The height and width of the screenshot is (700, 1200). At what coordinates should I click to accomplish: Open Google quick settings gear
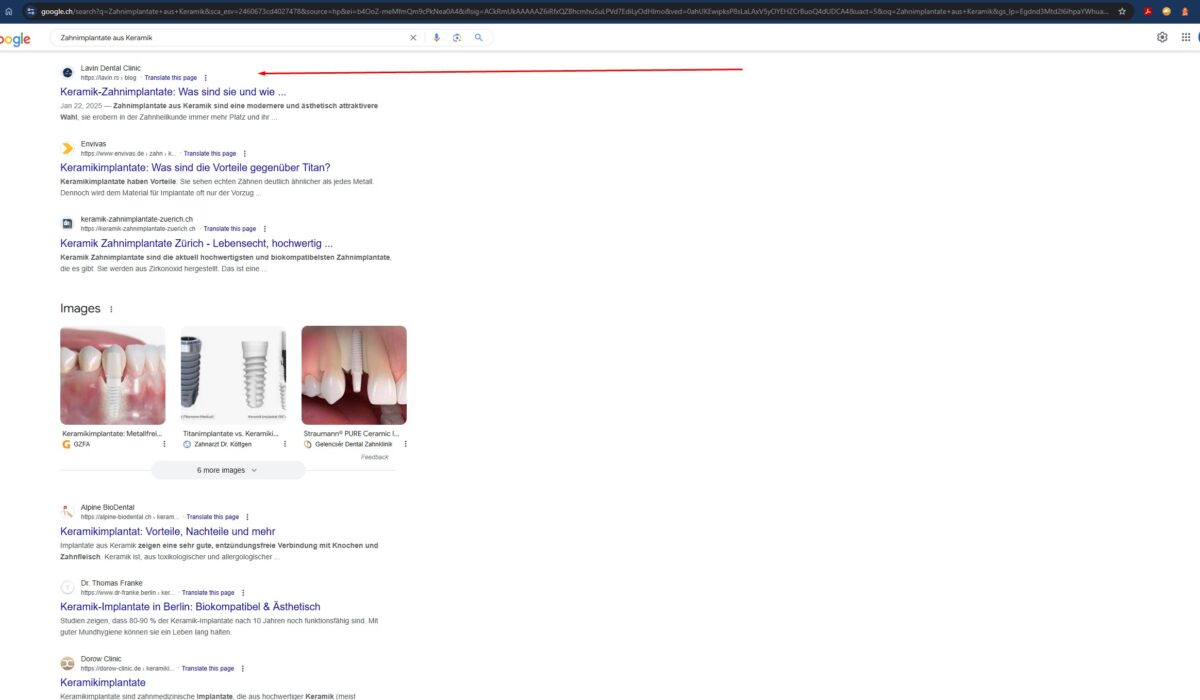[1162, 37]
